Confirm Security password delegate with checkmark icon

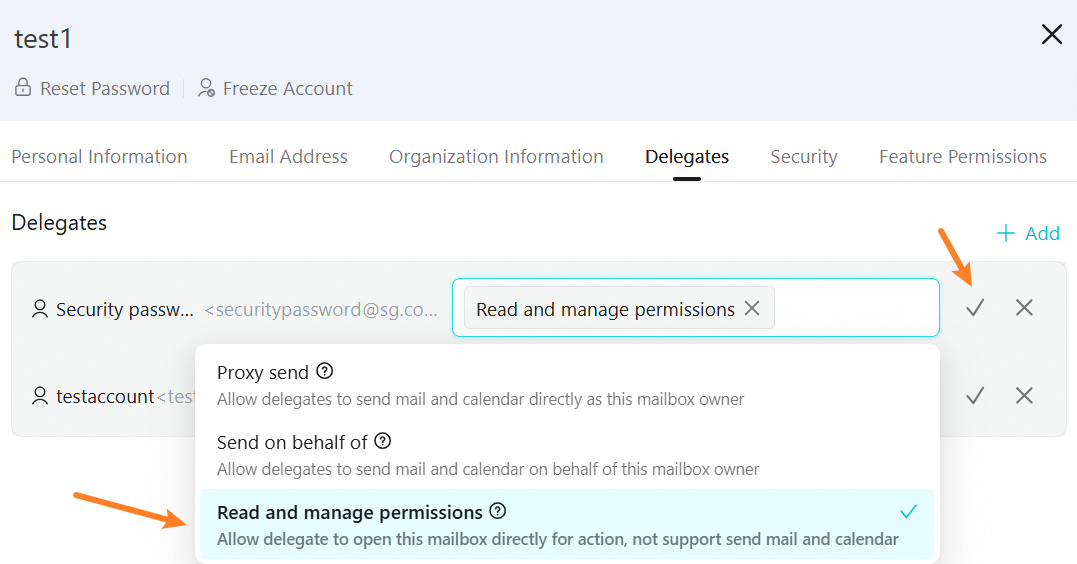coord(975,308)
